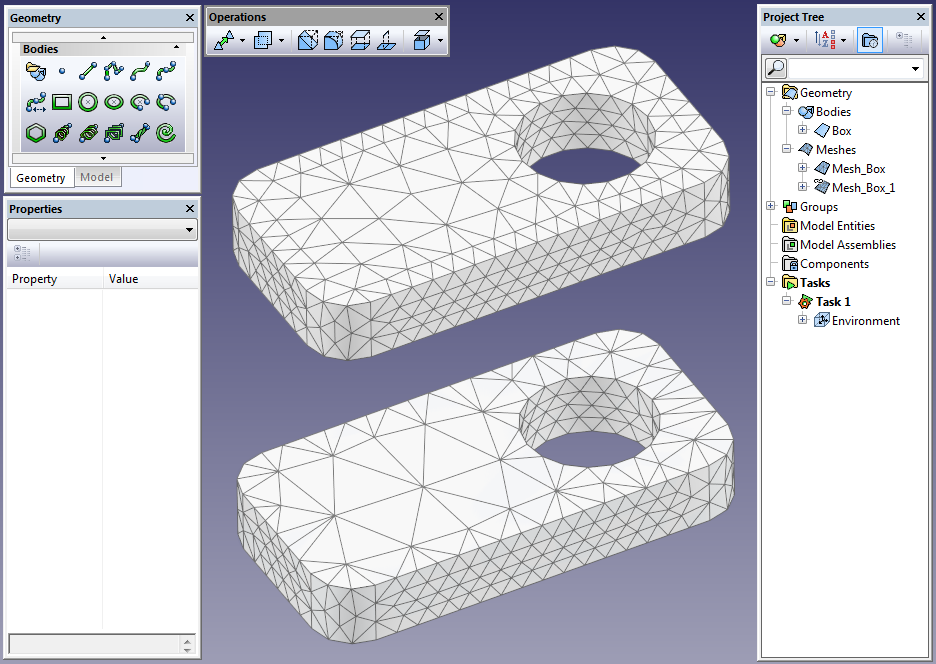Image resolution: width=936 pixels, height=664 pixels.
Task: Select the point body tool
Action: 62,71
